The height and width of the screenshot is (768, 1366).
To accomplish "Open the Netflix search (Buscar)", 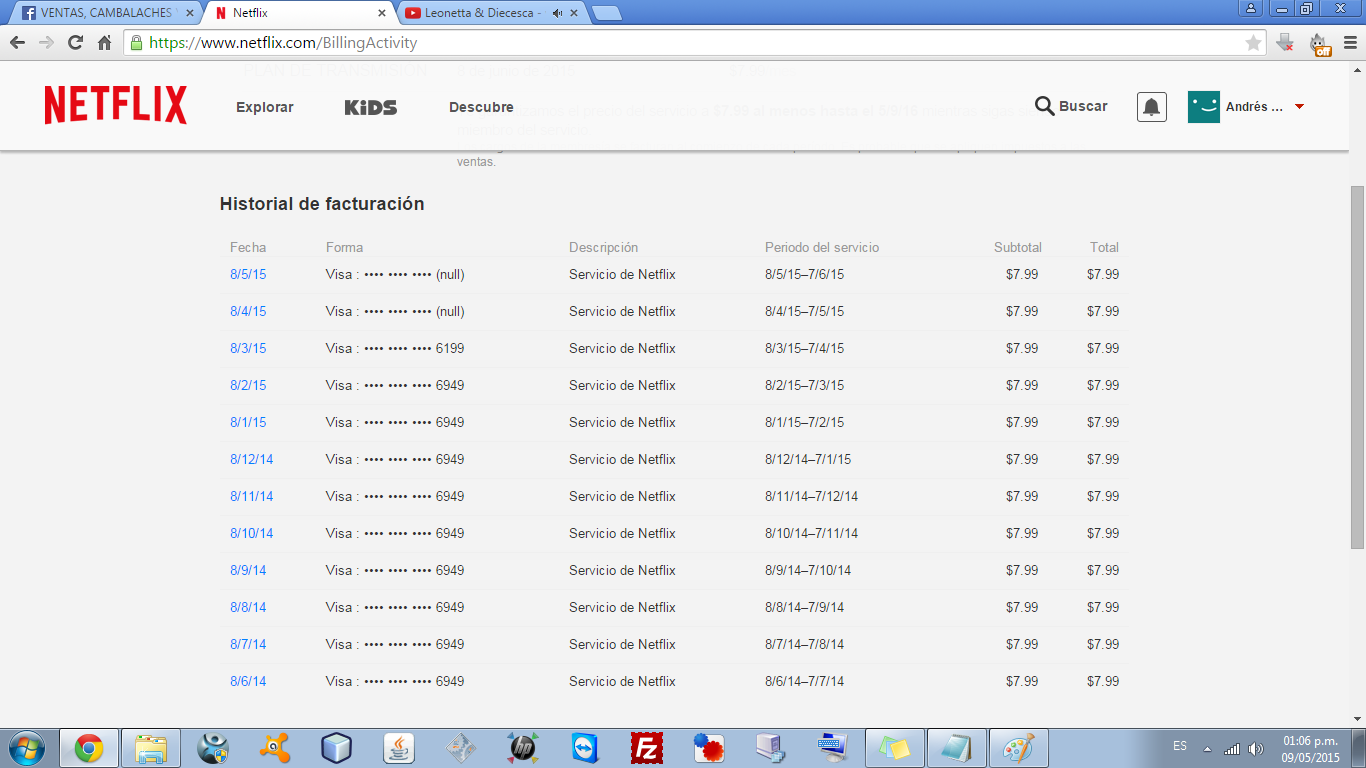I will click(x=1071, y=106).
